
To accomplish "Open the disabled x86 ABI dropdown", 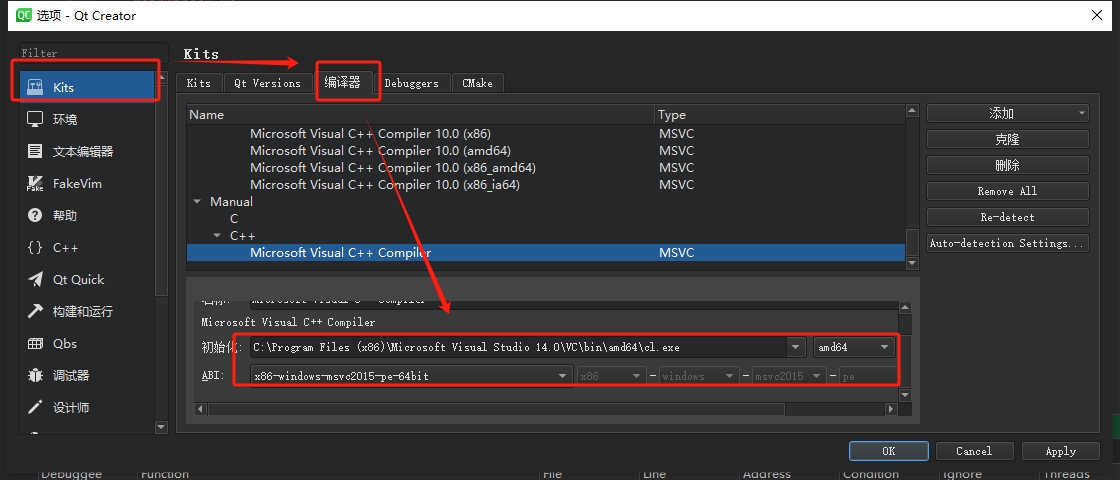I will (612, 376).
